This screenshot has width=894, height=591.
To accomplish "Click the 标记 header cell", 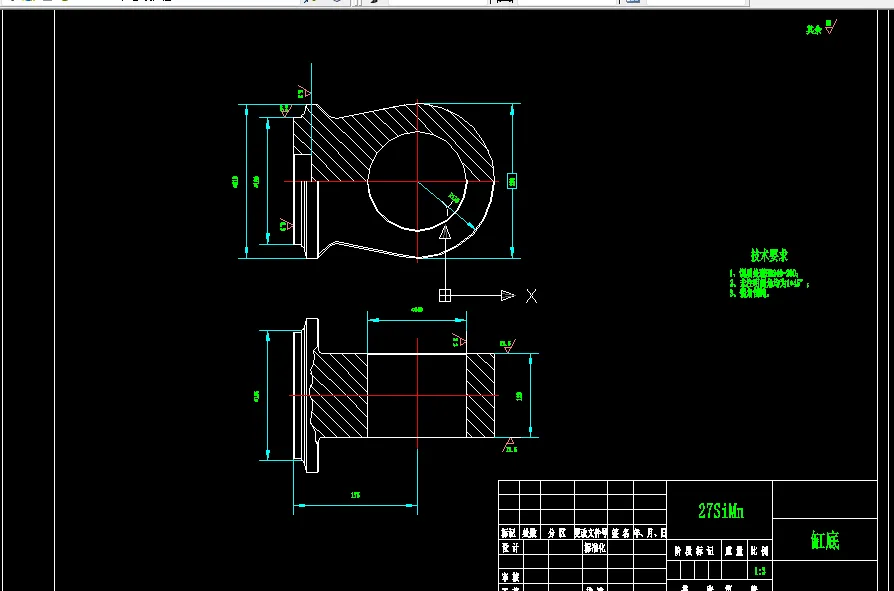I will tap(509, 533).
